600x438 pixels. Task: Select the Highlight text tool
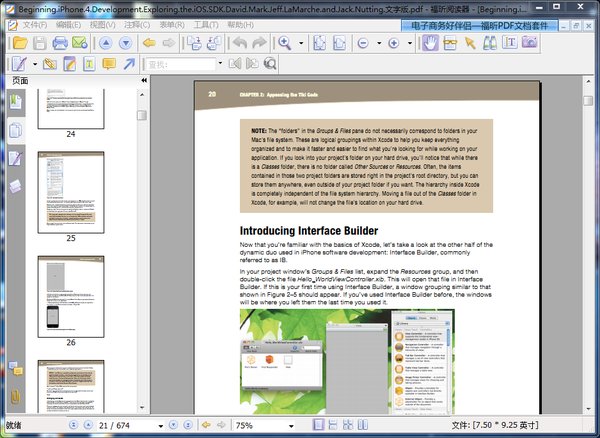coord(70,64)
